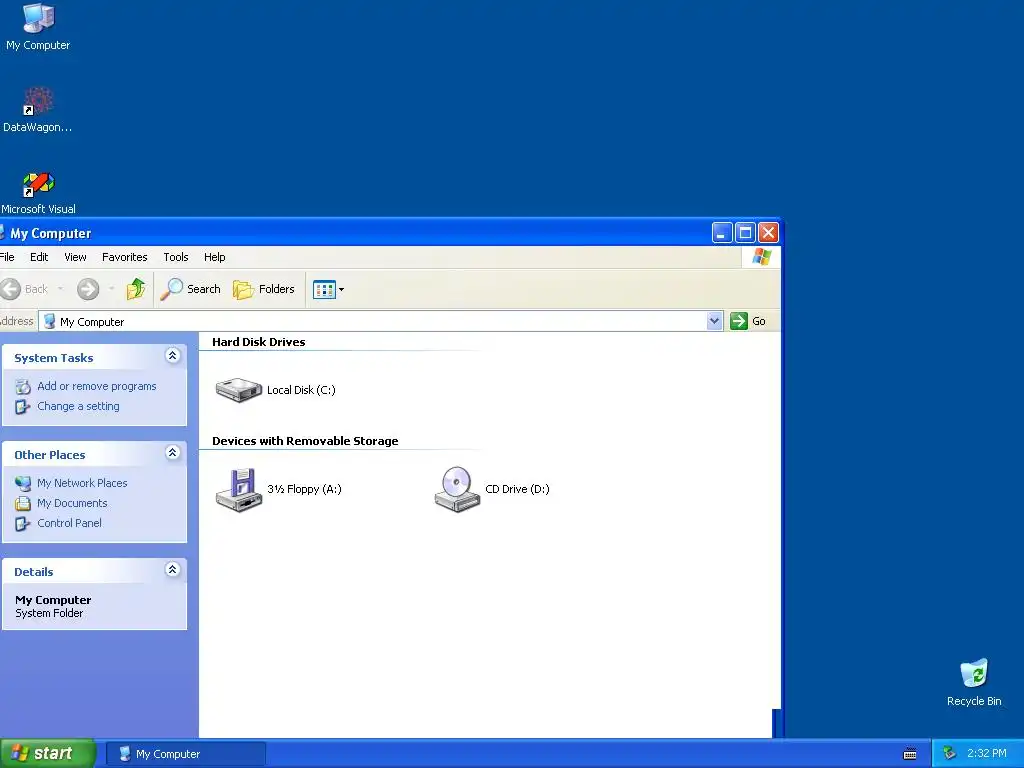1024x768 pixels.
Task: Toggle the Folders pane
Action: click(264, 289)
